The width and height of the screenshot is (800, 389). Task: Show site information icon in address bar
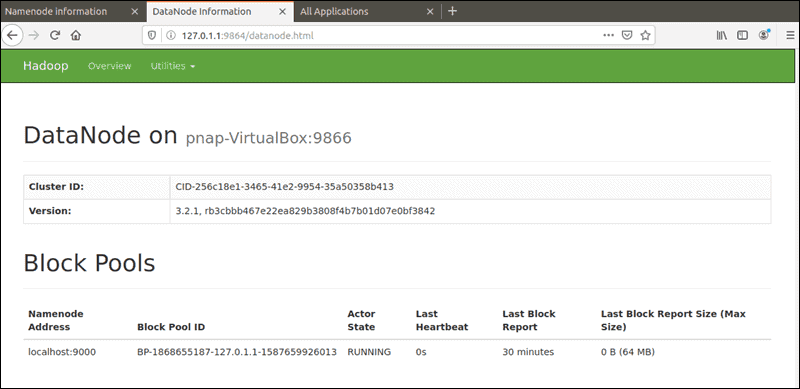171,35
